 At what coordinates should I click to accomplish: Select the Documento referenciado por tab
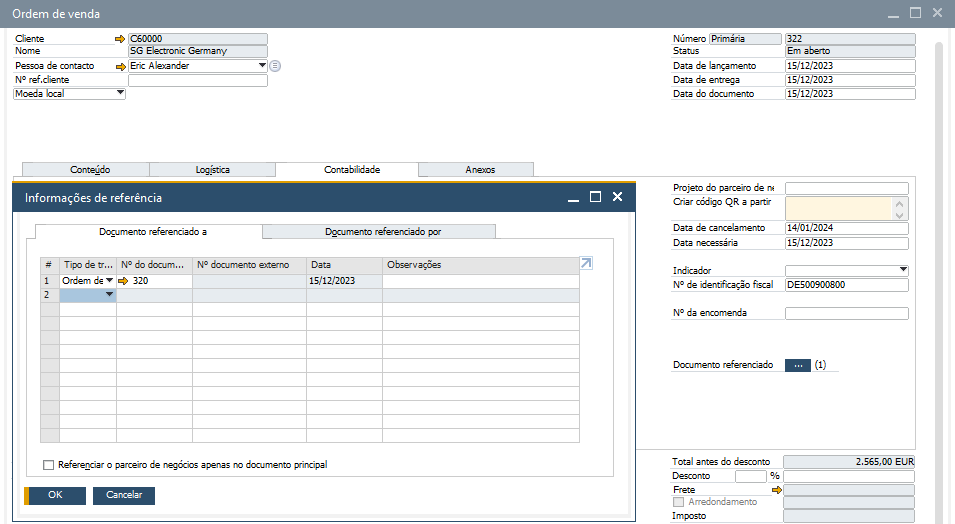coord(383,231)
